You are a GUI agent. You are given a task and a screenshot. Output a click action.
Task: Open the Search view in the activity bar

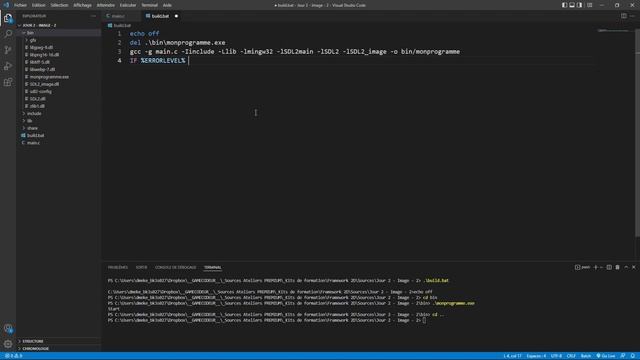pyautogui.click(x=8, y=33)
